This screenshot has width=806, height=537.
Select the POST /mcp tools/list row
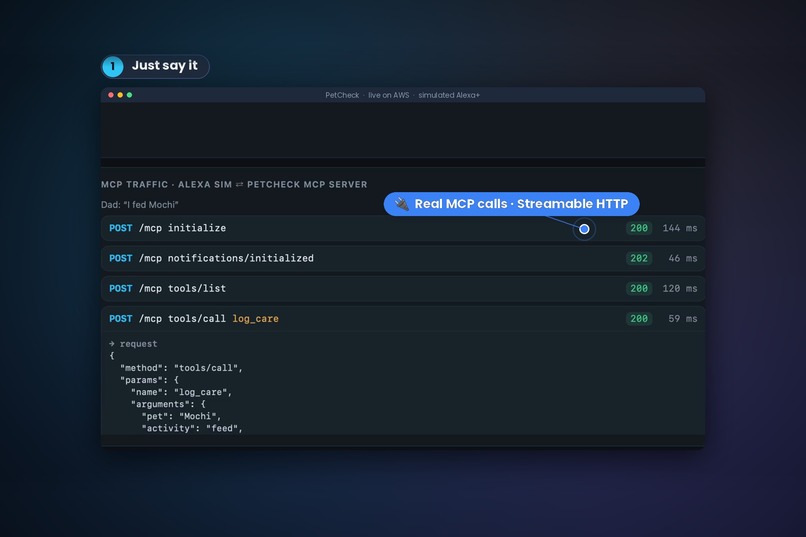point(402,289)
